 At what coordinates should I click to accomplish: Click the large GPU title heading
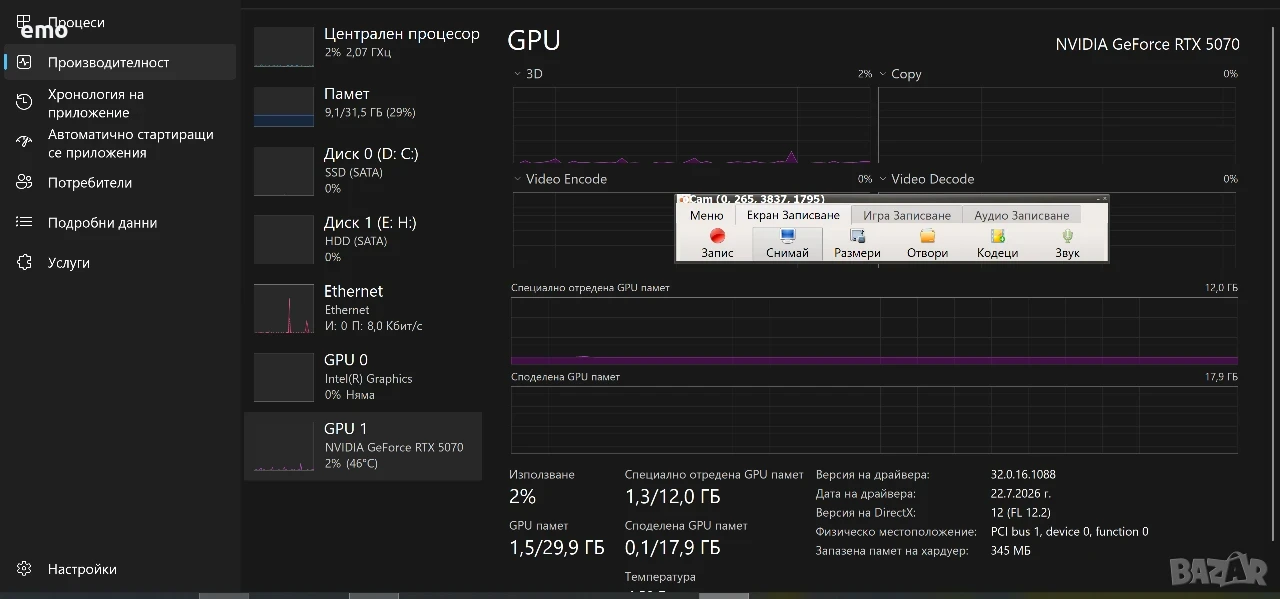click(x=534, y=41)
